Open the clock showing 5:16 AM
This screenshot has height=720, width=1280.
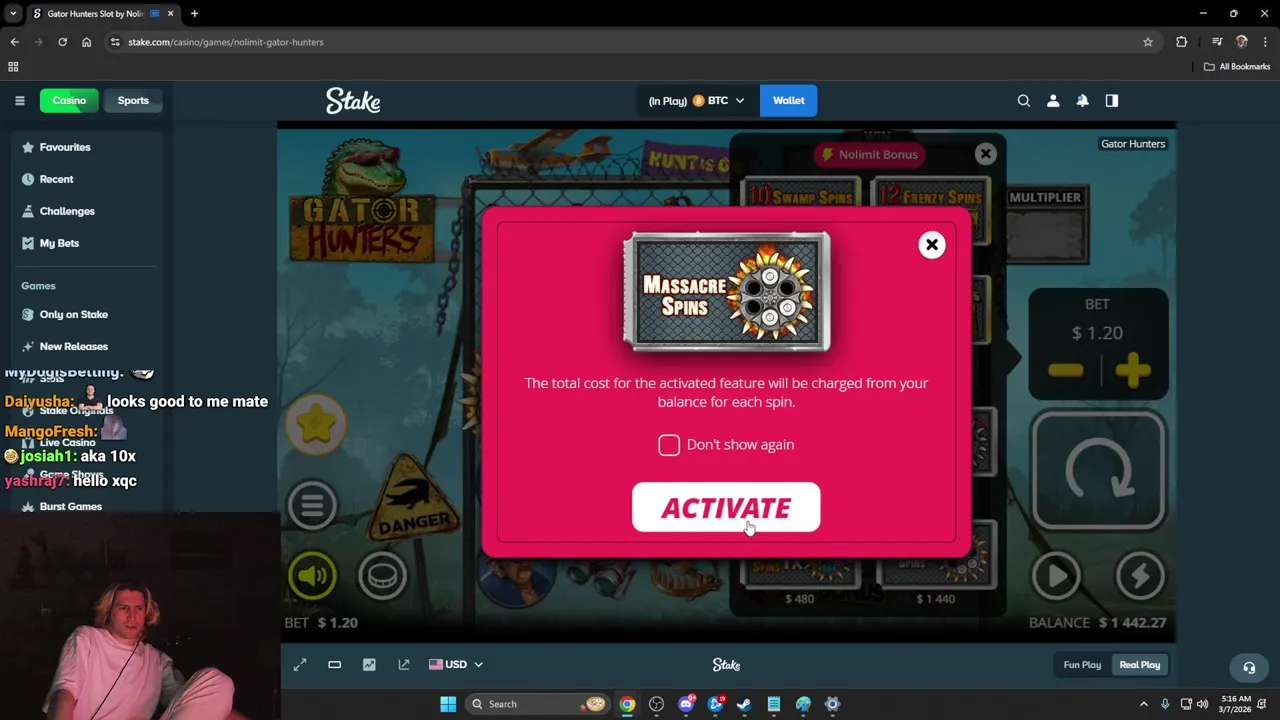click(1235, 704)
